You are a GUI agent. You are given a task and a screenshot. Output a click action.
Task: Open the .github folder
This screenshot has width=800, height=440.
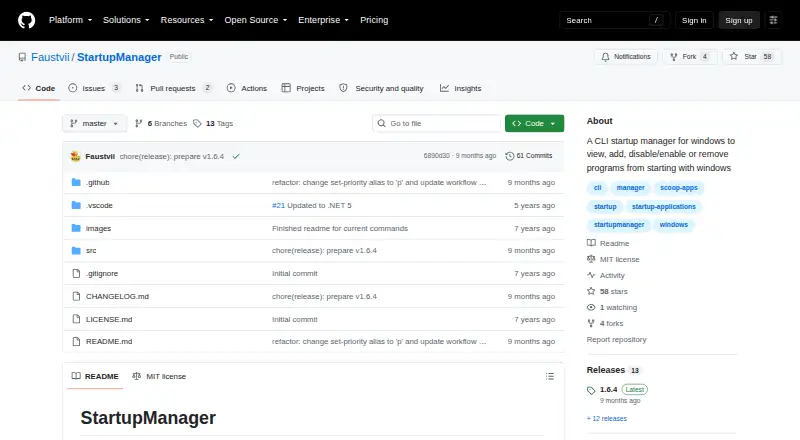click(x=97, y=182)
